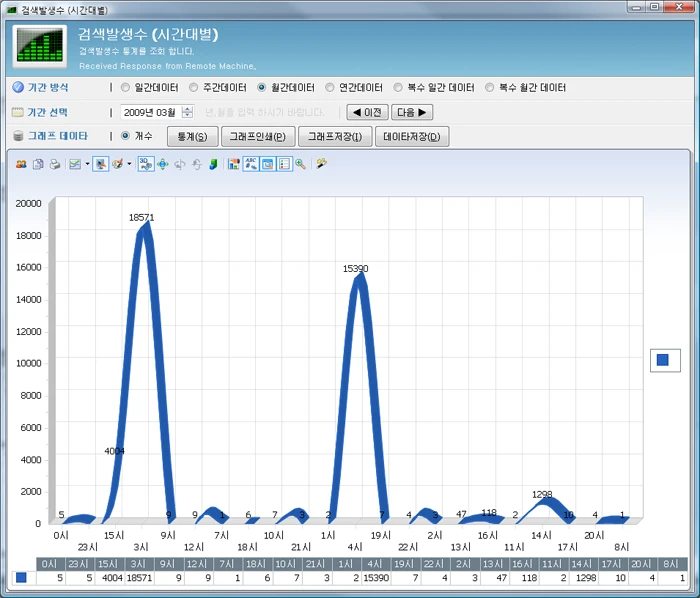The image size is (700, 598).
Task: Click the 23시 x-axis label
Action: click(x=88, y=547)
